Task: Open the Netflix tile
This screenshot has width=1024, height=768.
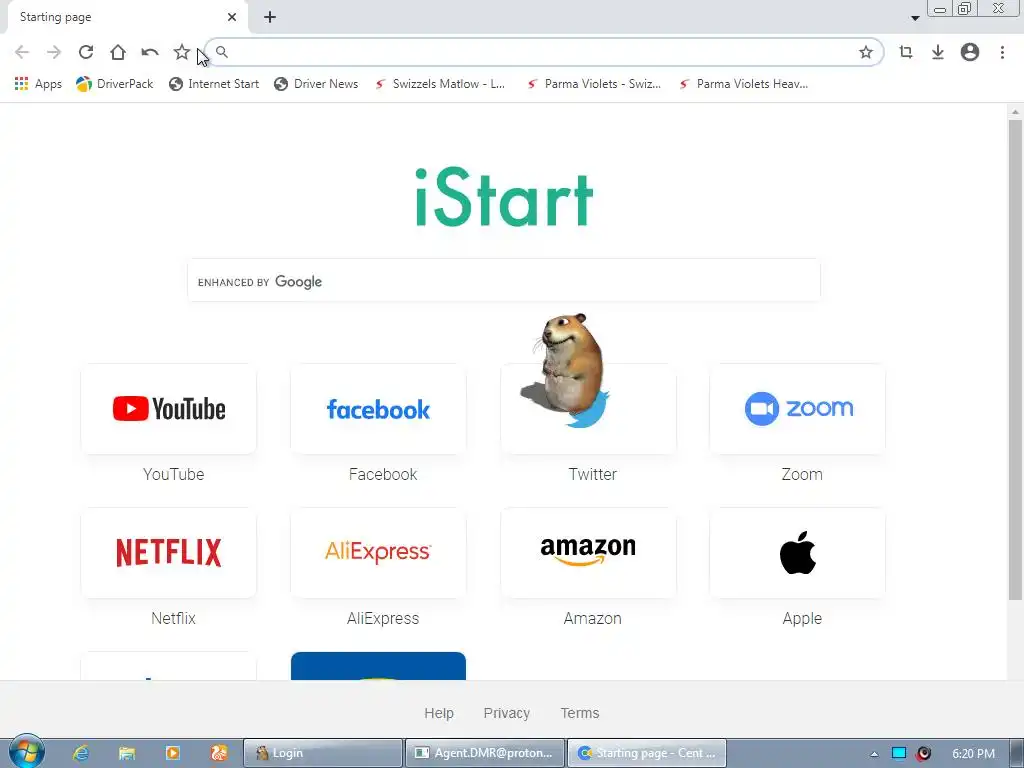Action: pyautogui.click(x=168, y=552)
